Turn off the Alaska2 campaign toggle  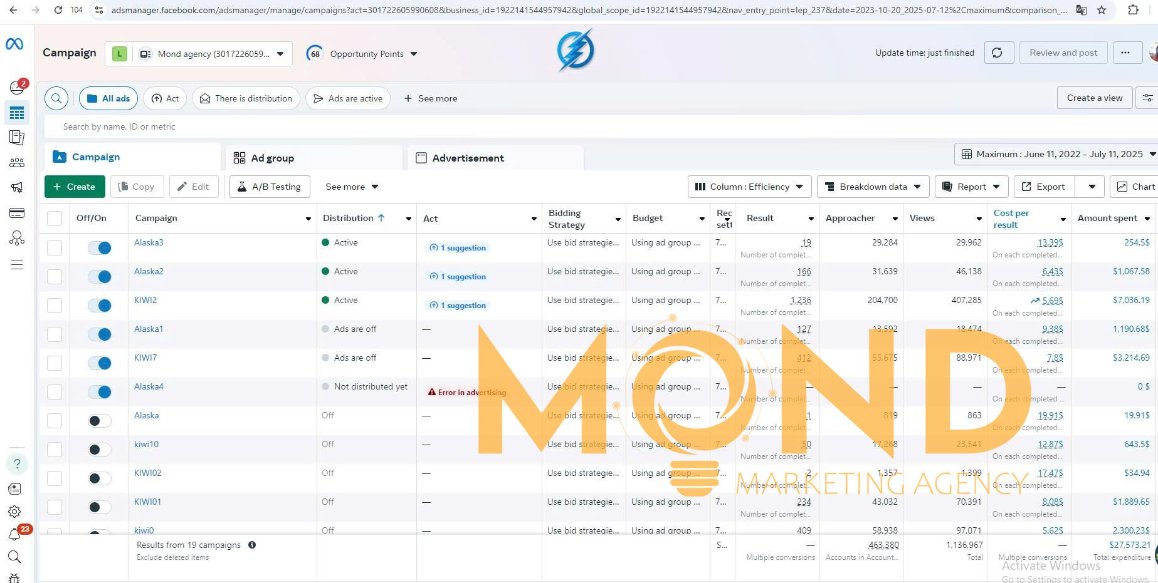tap(100, 276)
